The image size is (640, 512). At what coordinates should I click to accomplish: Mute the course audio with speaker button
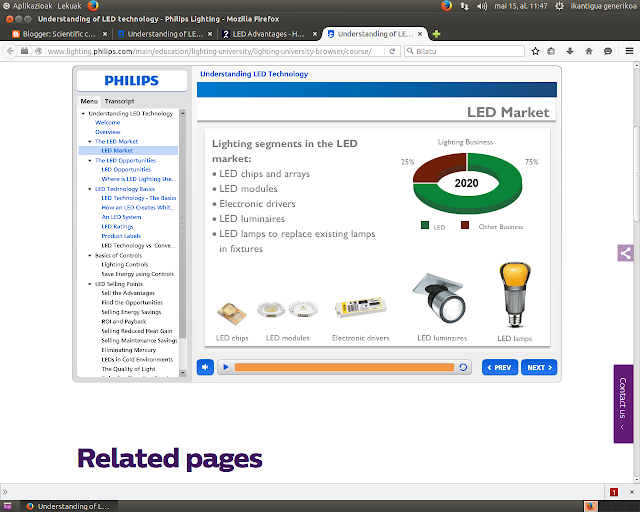pos(205,367)
